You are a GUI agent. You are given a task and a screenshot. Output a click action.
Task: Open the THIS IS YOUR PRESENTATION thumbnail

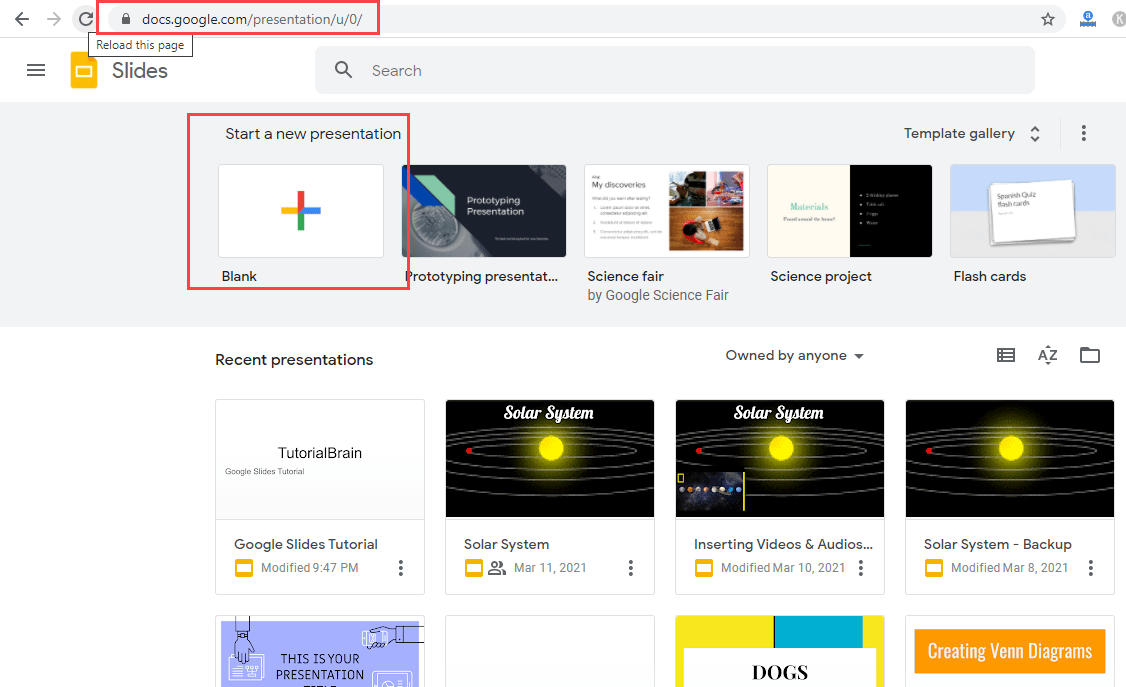(320, 652)
